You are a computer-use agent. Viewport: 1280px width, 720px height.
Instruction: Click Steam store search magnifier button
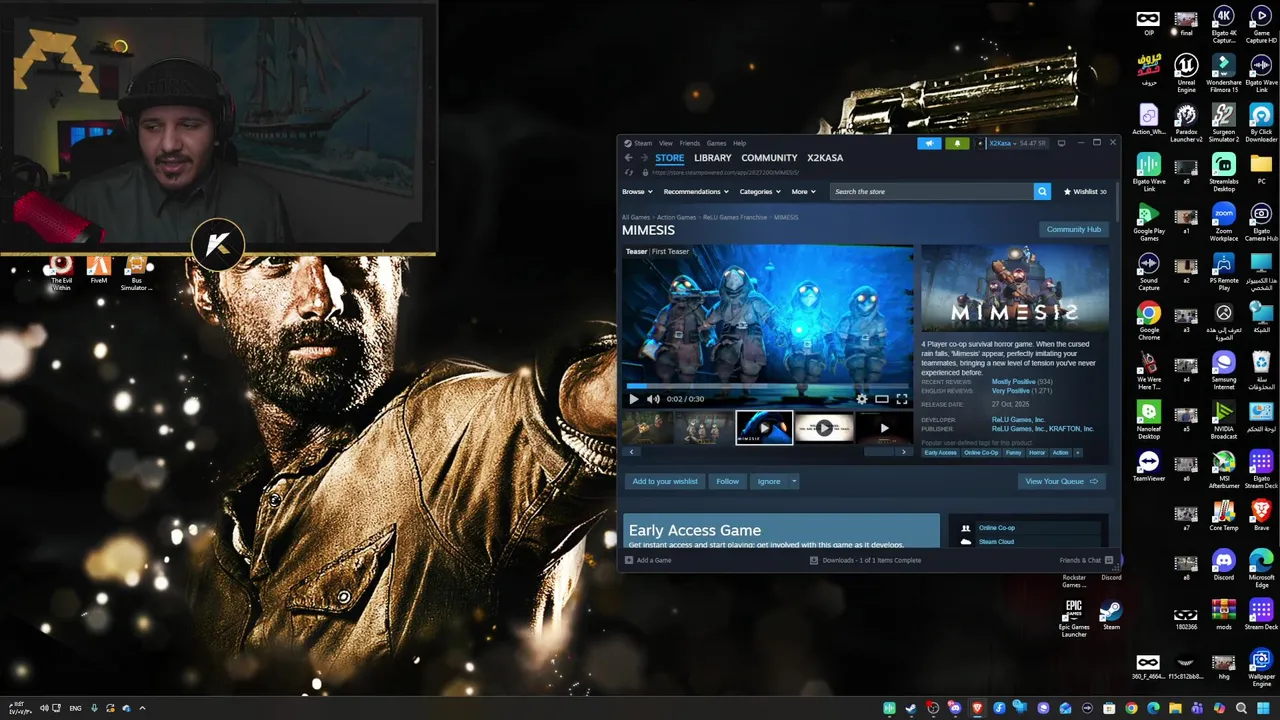1042,191
